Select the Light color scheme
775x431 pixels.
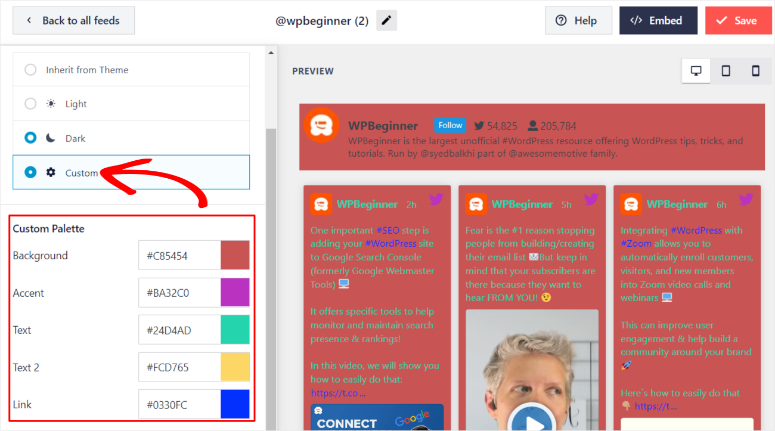coord(131,104)
